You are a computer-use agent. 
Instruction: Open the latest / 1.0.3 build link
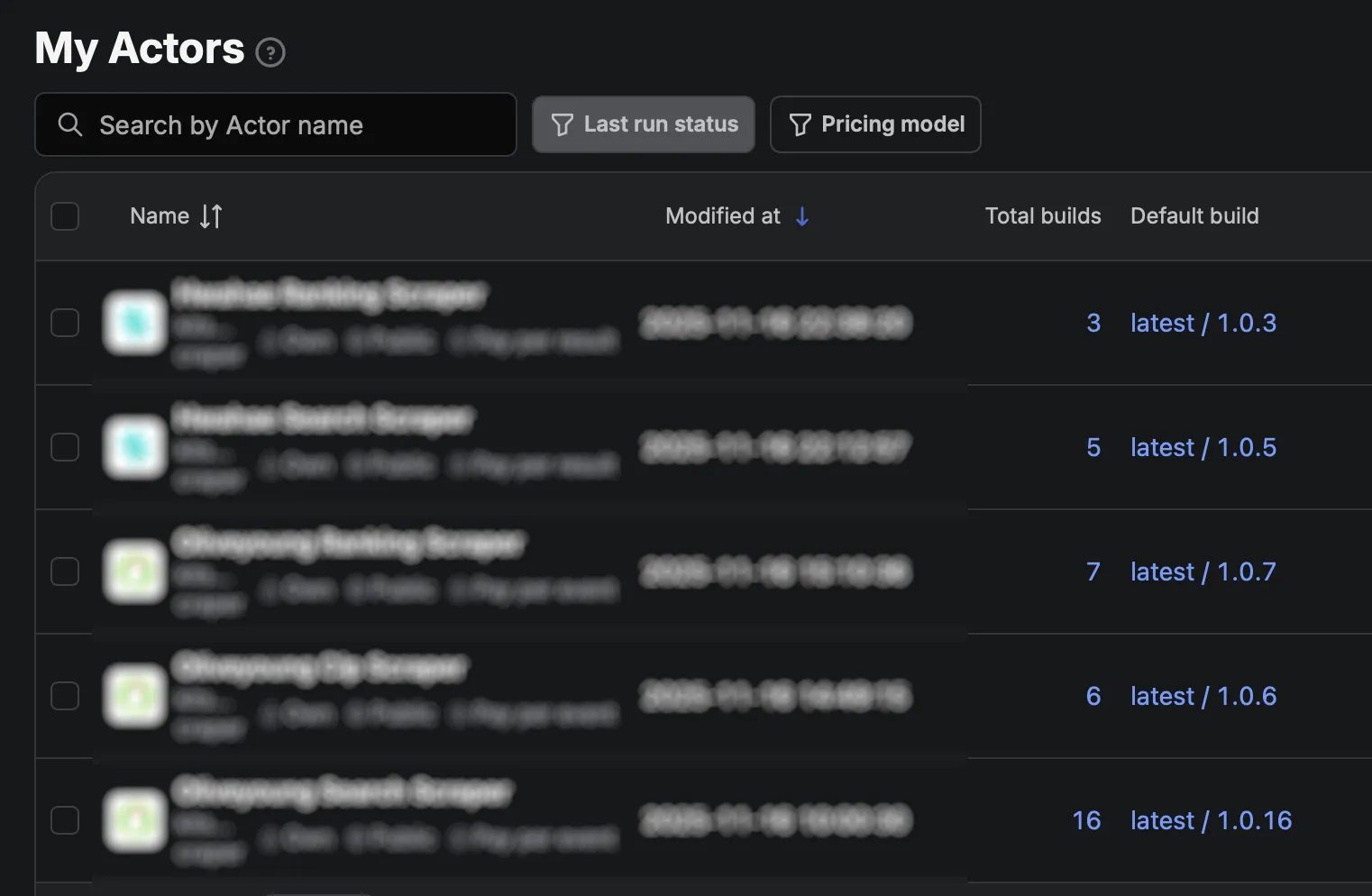click(x=1203, y=323)
